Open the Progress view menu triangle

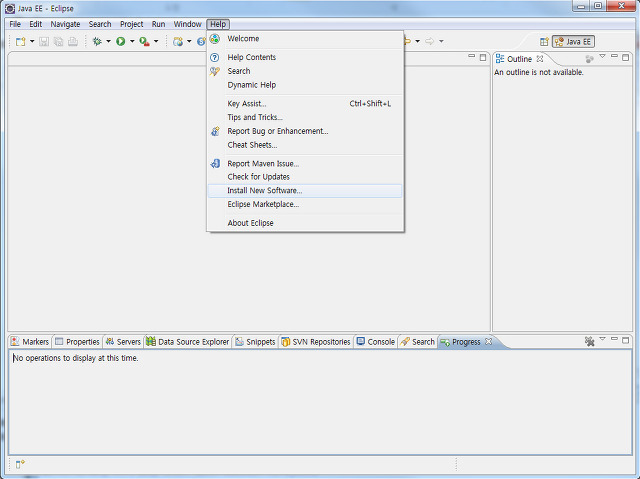(x=602, y=339)
